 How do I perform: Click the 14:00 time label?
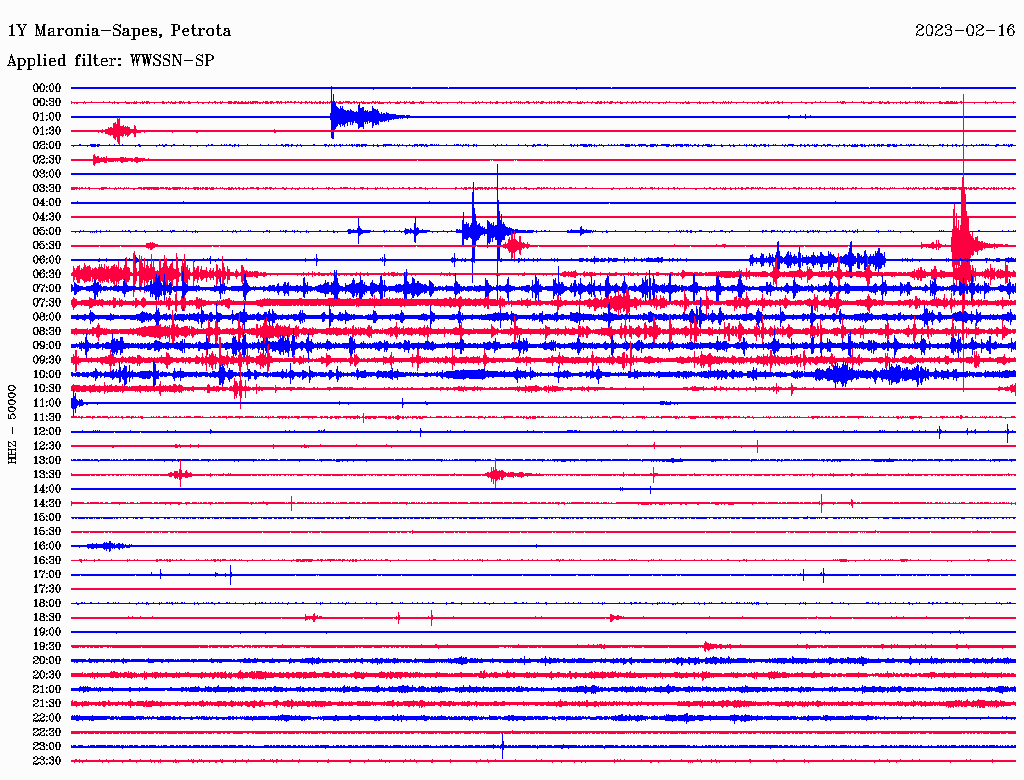coord(47,489)
